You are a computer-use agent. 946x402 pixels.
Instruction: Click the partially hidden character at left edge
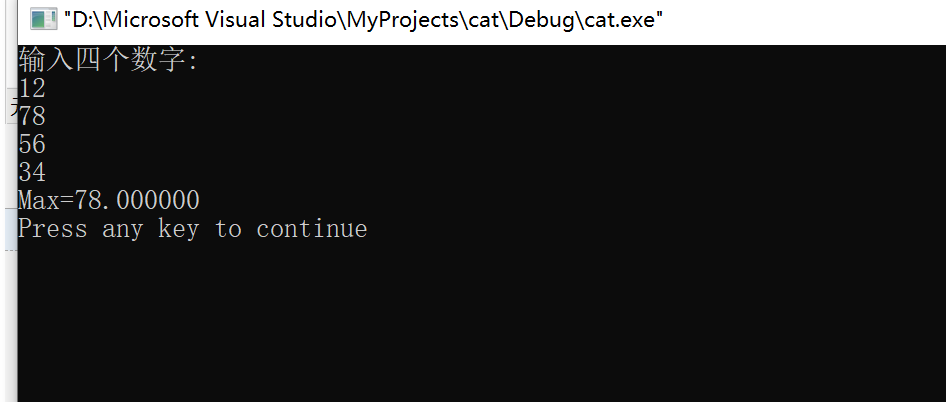click(13, 107)
